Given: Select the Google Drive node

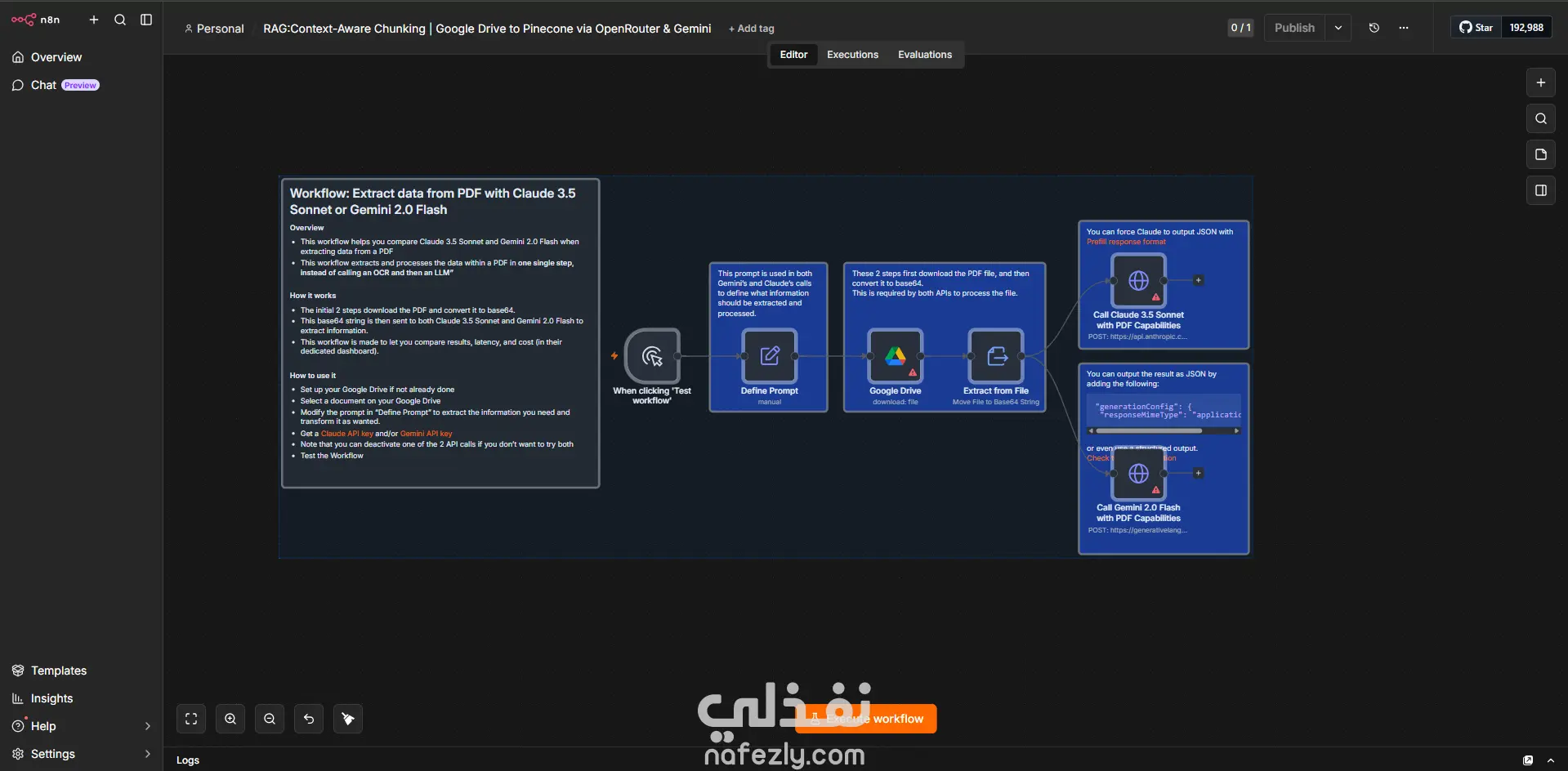Looking at the screenshot, I should tap(896, 356).
